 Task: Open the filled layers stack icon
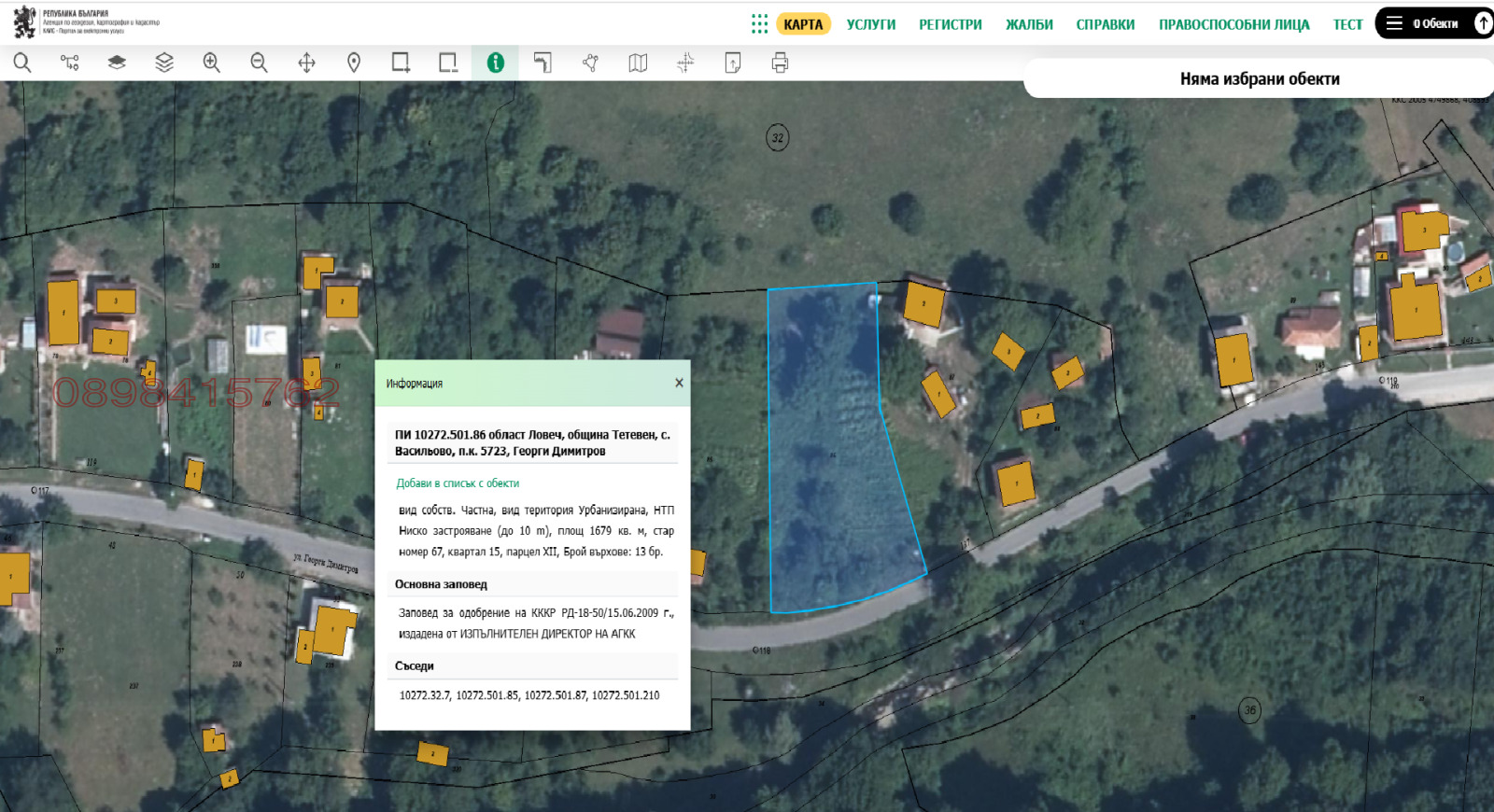tap(117, 63)
